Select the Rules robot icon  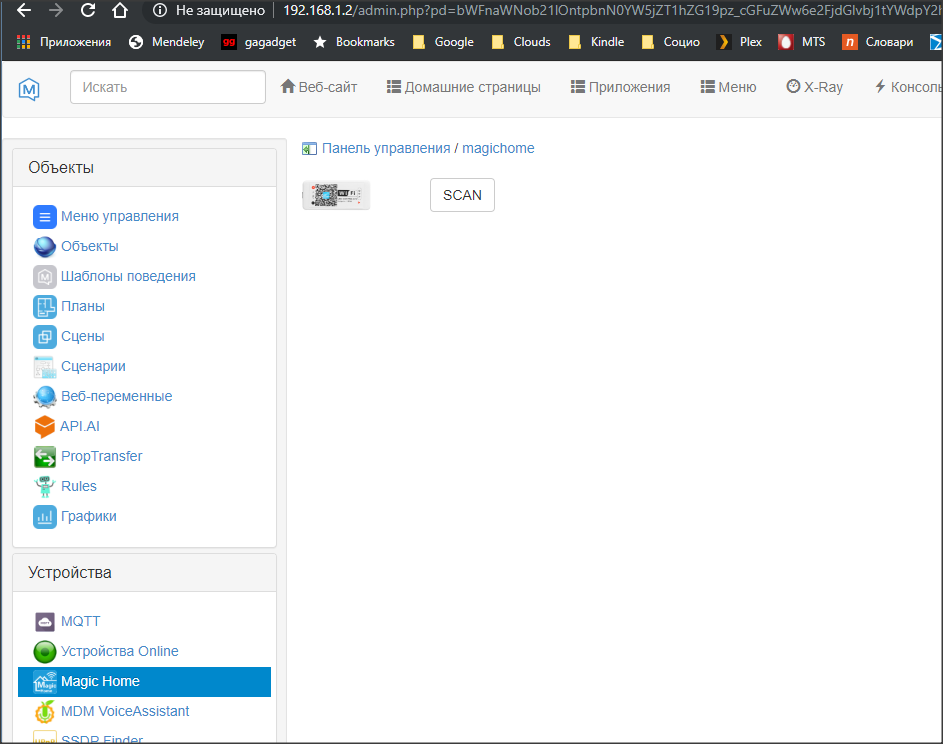45,487
